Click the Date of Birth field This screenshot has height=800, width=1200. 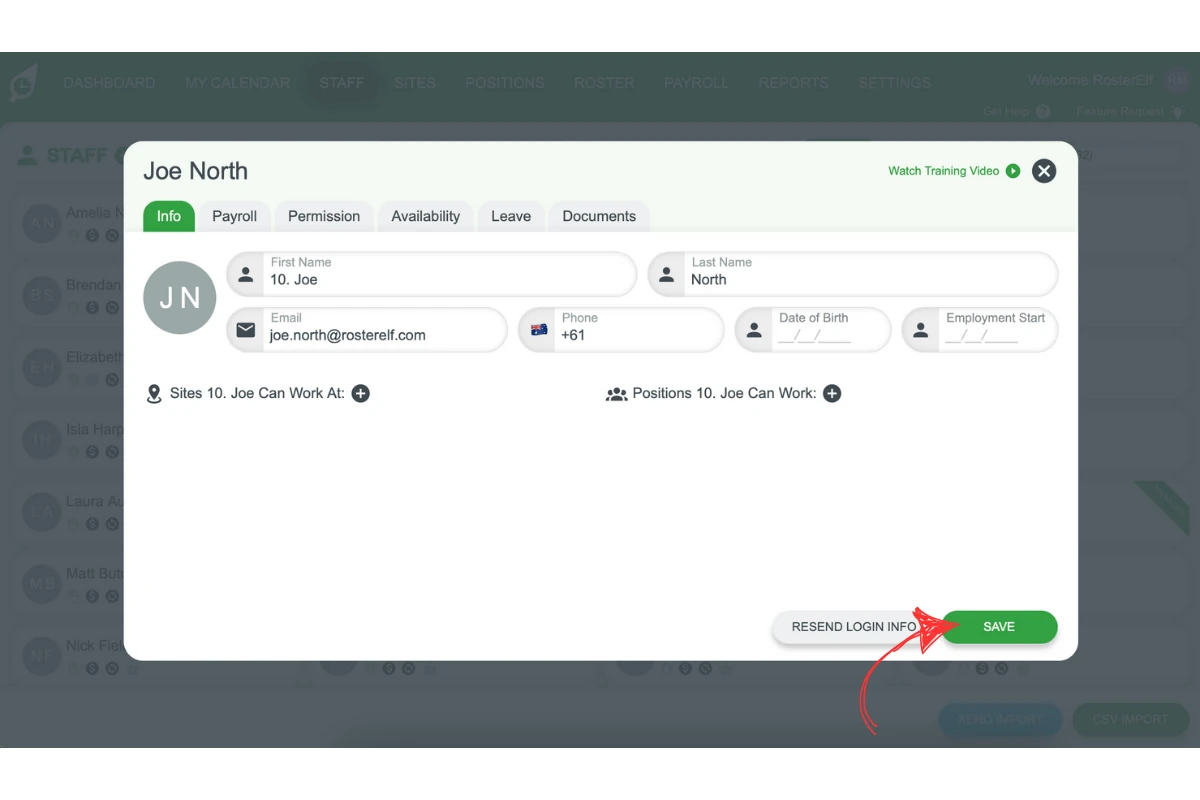click(x=813, y=329)
